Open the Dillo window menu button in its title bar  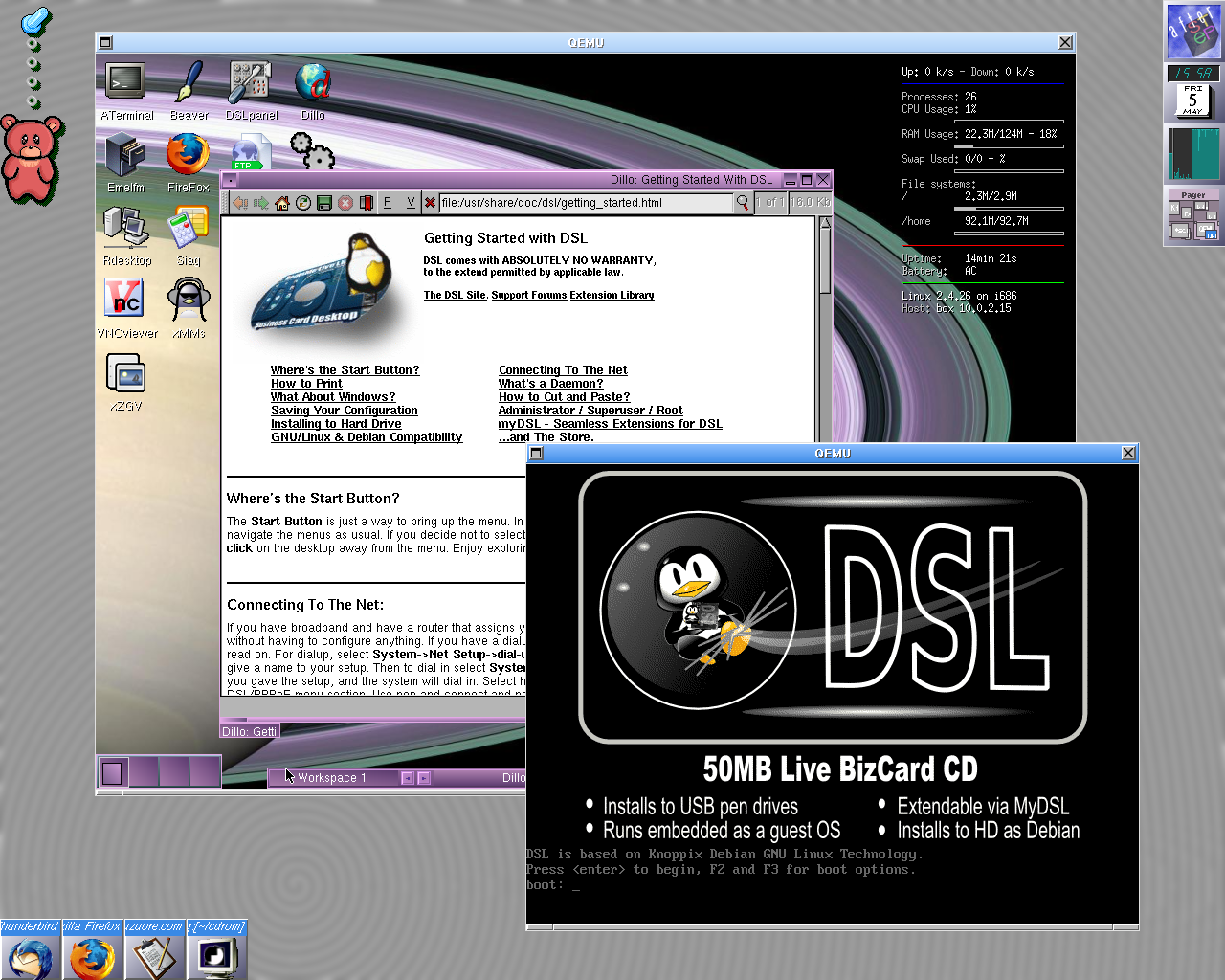point(230,179)
